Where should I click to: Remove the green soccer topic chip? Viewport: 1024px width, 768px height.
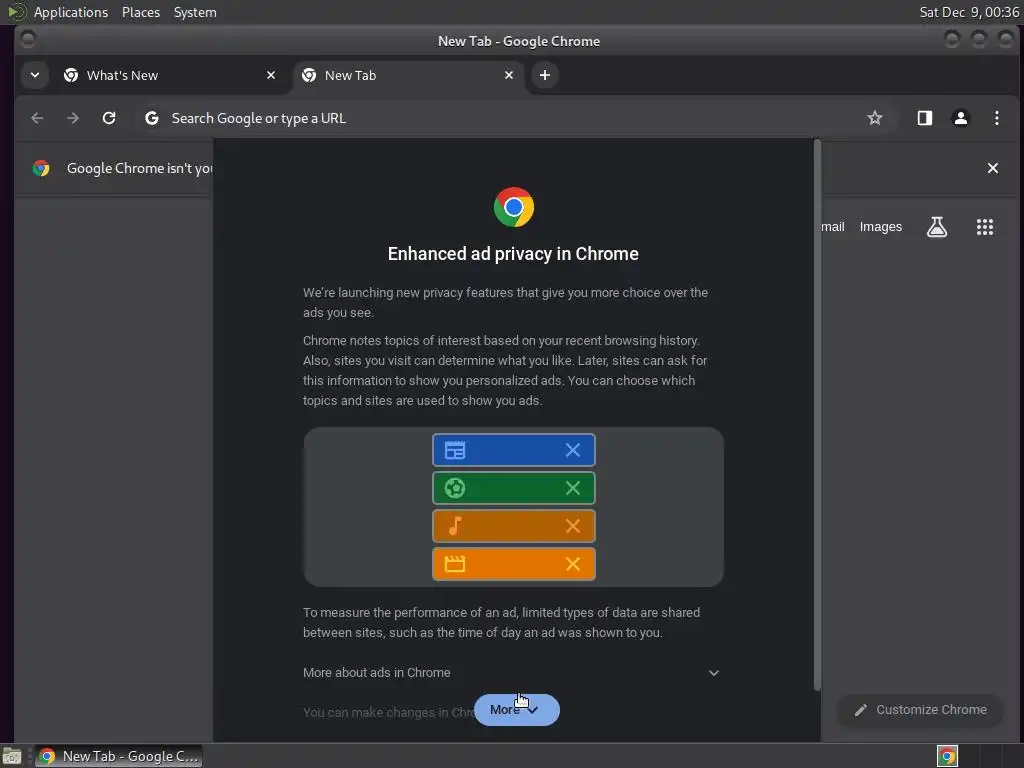(573, 488)
